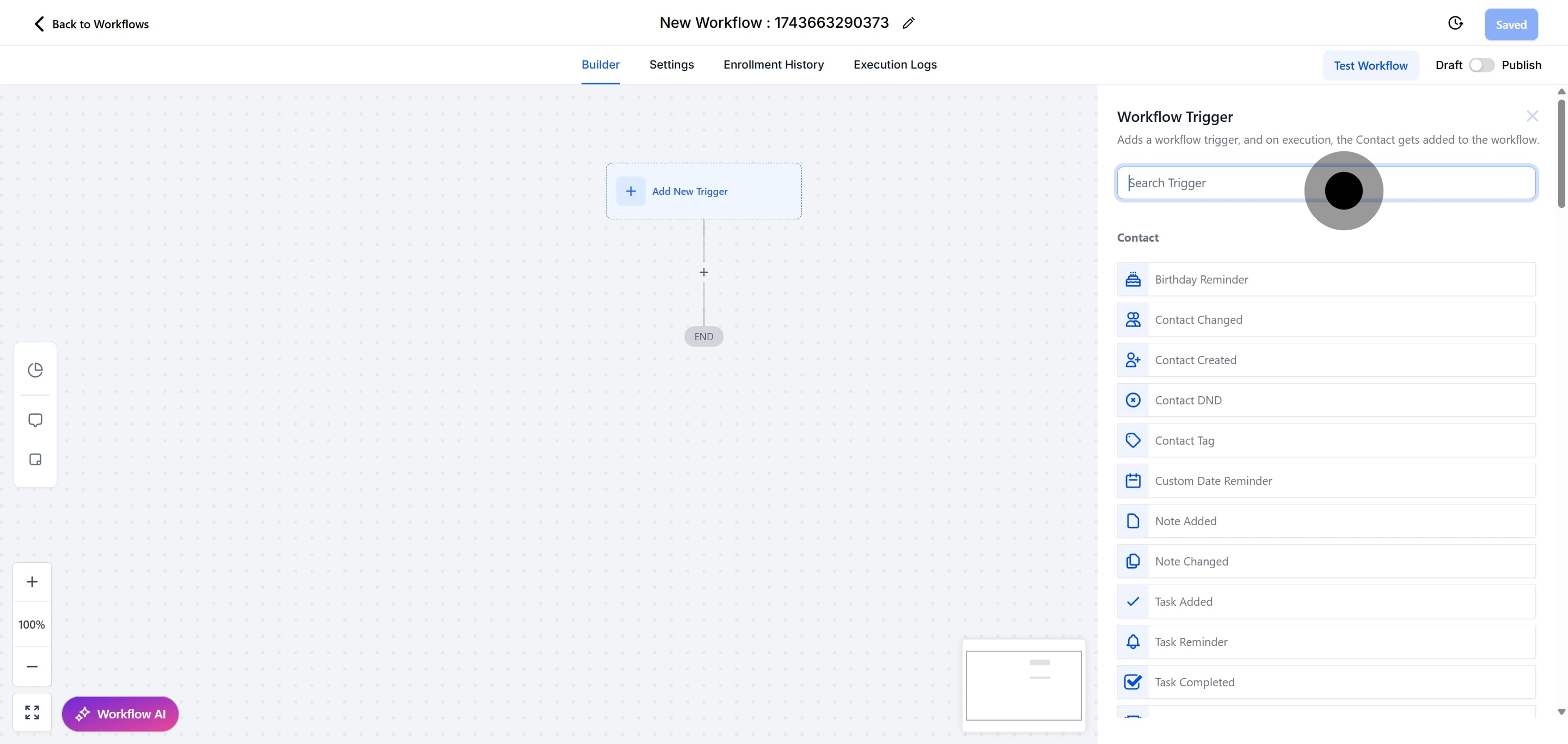Choose the Contact Tag trigger
Screen dimensions: 1568x744
[1326, 441]
